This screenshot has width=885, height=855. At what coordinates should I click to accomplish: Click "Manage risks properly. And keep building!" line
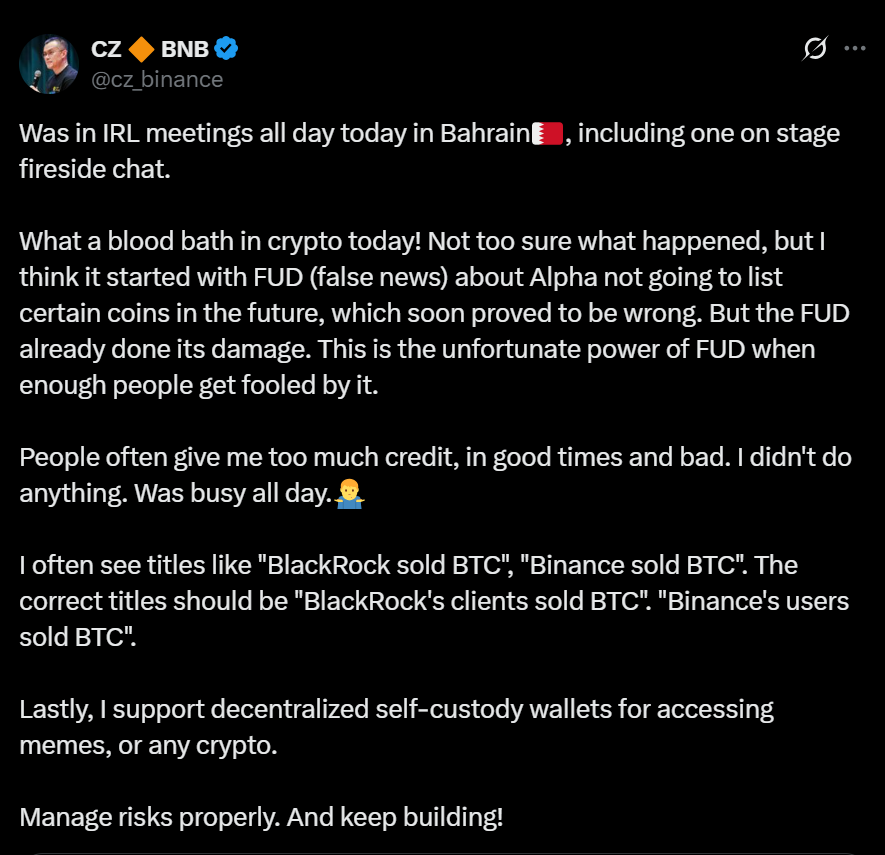click(261, 817)
